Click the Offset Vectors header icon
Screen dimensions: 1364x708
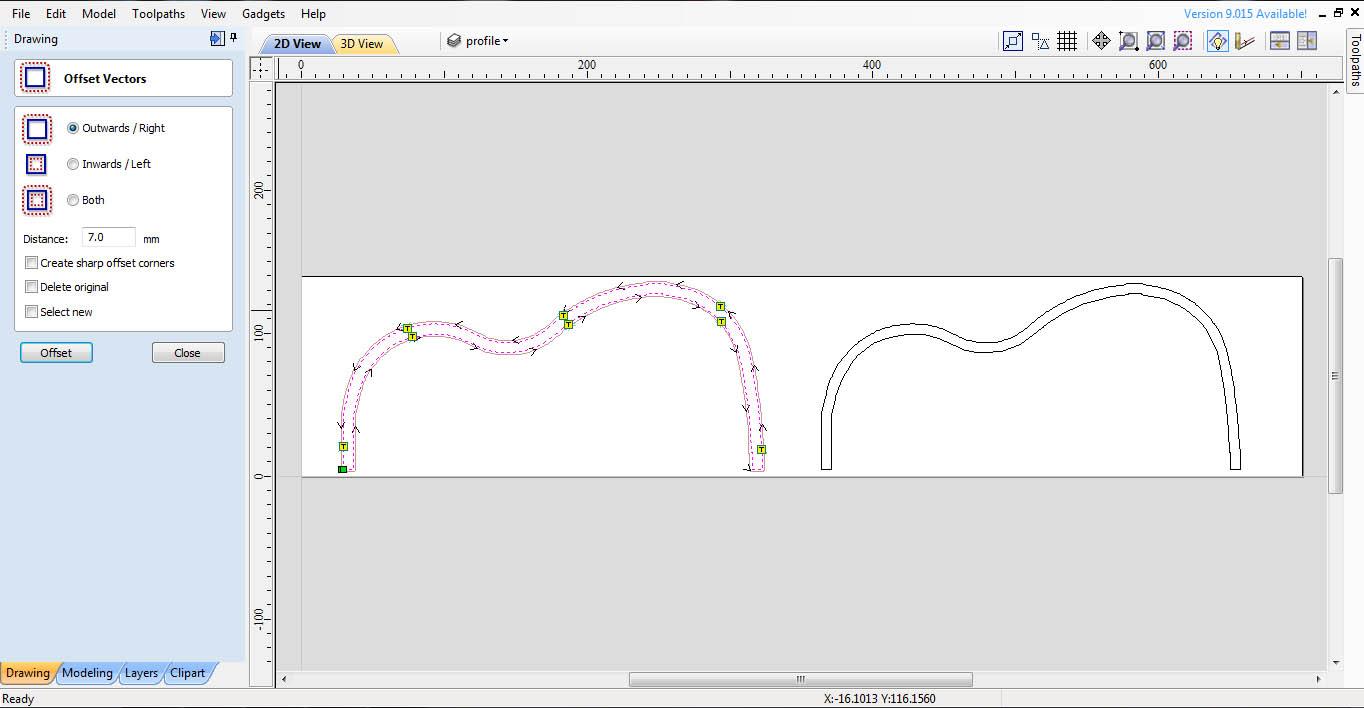coord(36,78)
